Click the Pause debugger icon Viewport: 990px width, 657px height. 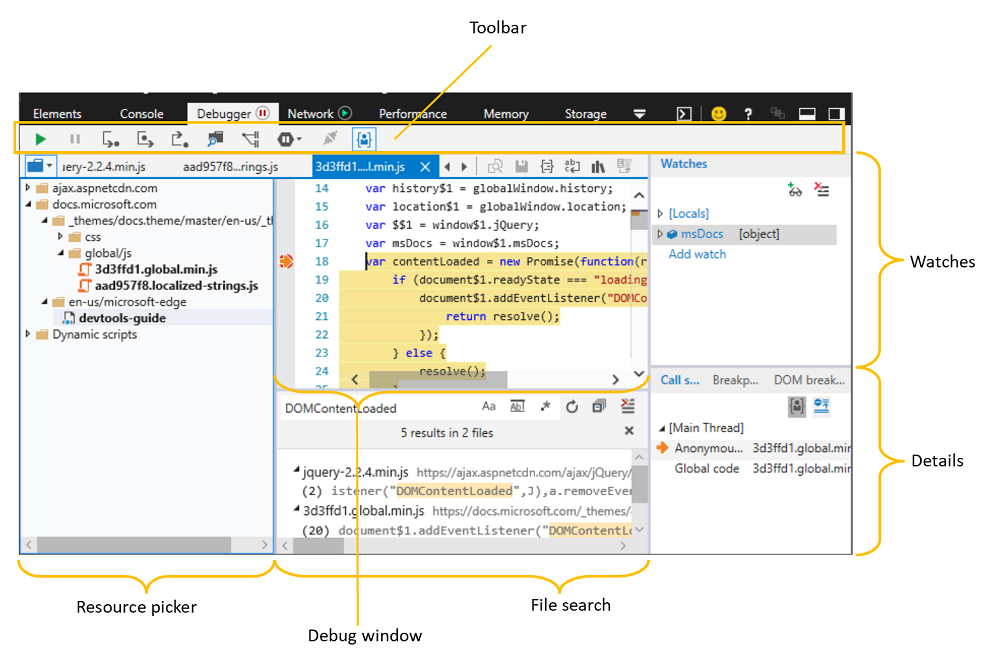coord(74,139)
